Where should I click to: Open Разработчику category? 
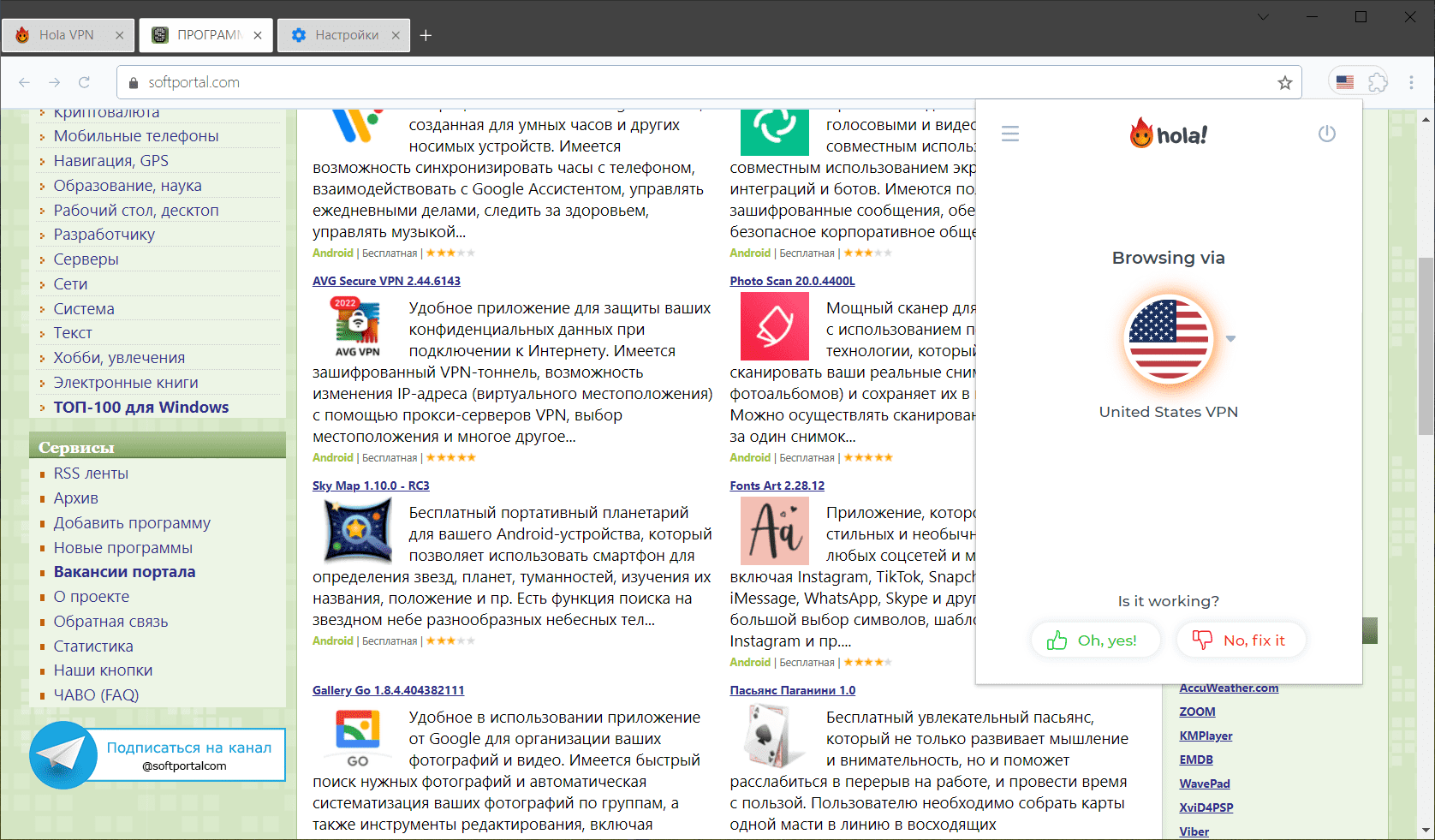pos(104,235)
